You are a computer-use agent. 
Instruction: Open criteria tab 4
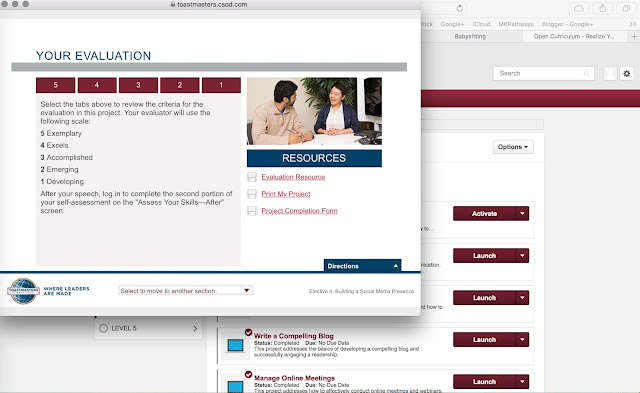coord(97,85)
